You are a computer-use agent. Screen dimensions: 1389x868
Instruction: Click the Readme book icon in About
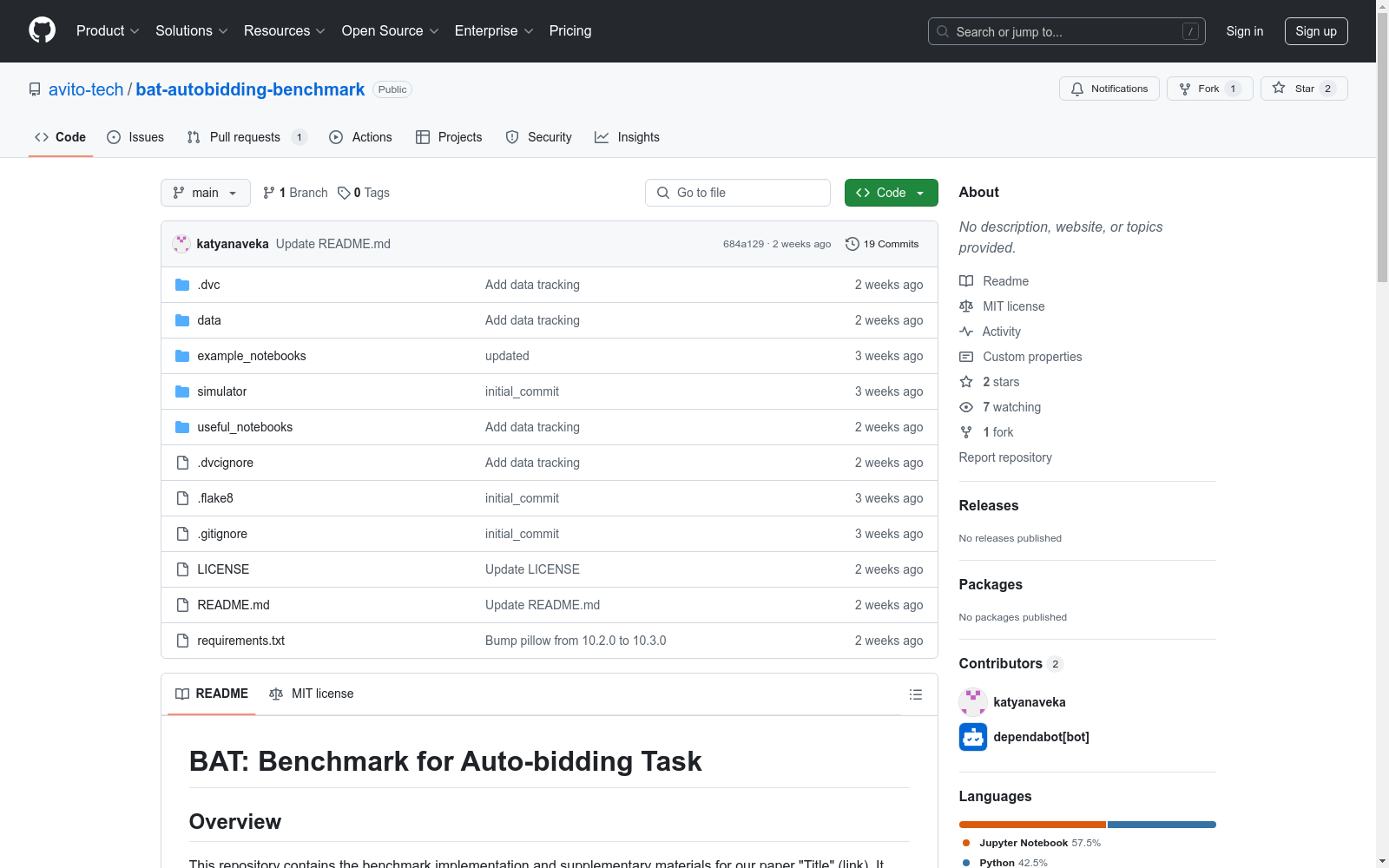click(966, 281)
